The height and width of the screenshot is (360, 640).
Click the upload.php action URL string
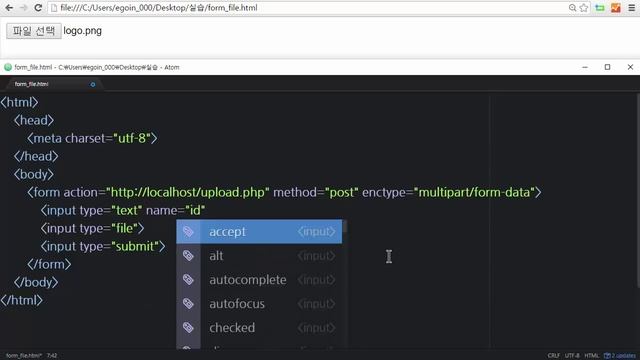pos(188,192)
